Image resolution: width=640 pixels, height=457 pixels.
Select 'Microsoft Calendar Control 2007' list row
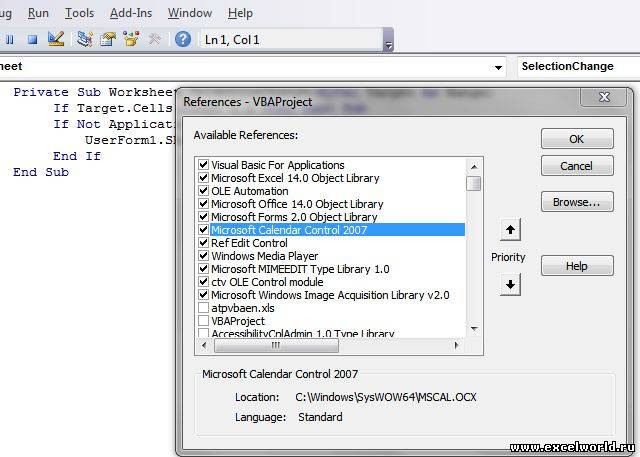(x=337, y=230)
